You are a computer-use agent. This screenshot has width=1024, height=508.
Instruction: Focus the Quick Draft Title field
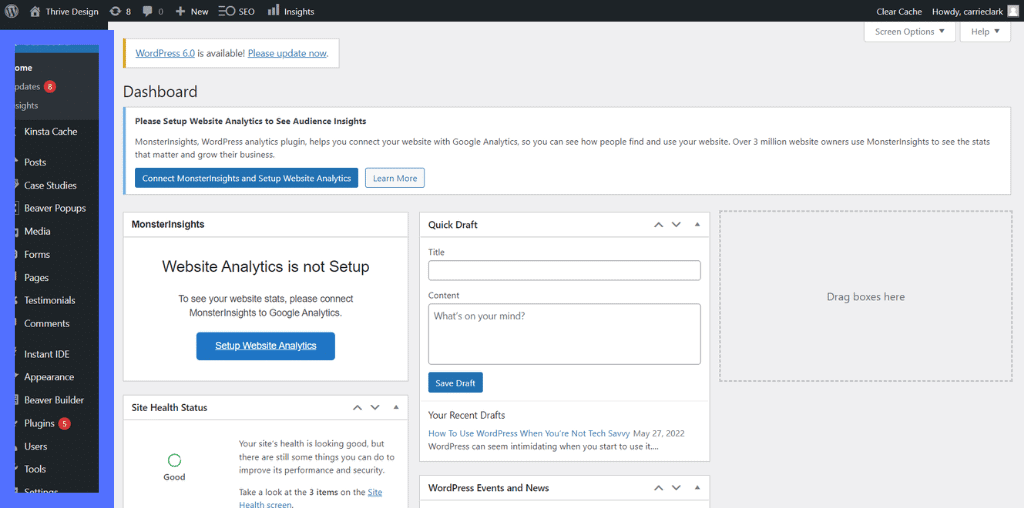tap(564, 270)
